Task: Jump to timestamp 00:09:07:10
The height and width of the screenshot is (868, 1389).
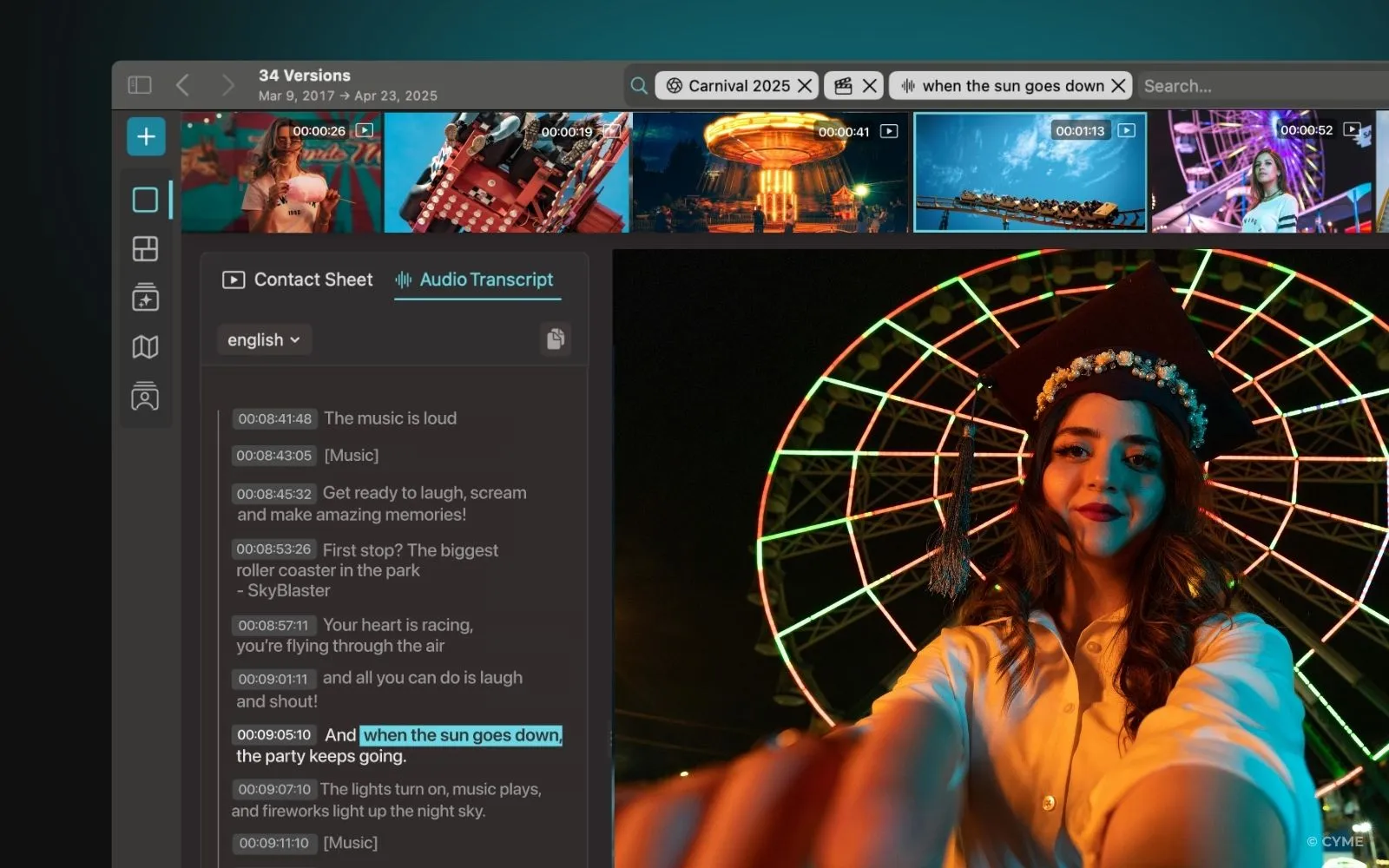Action: [x=274, y=789]
